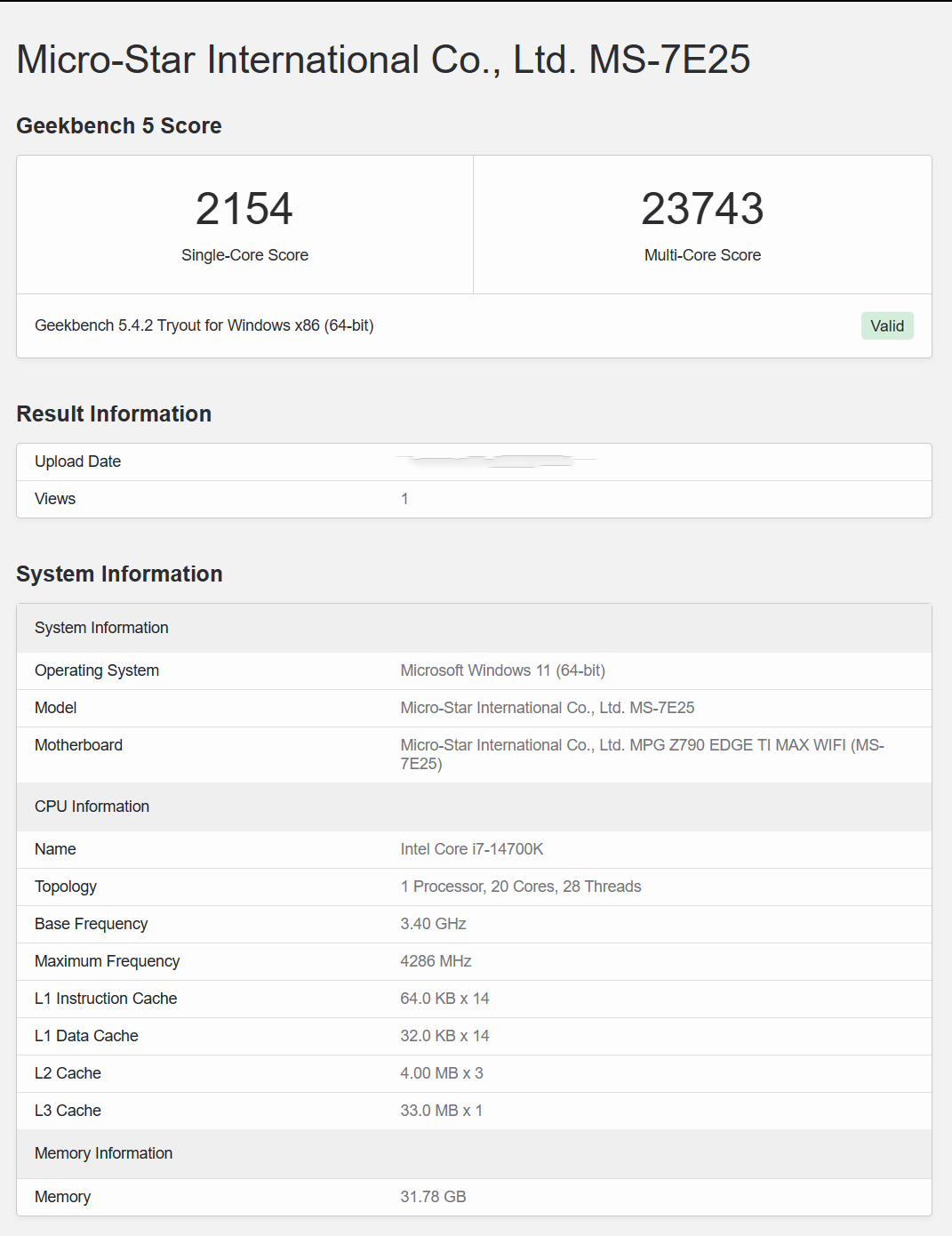Click the L1 Instruction Cache label

[106, 999]
